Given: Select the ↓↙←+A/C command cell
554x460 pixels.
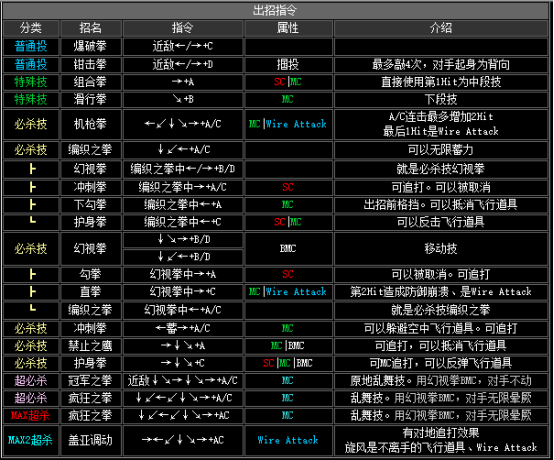Looking at the screenshot, I should (183, 150).
